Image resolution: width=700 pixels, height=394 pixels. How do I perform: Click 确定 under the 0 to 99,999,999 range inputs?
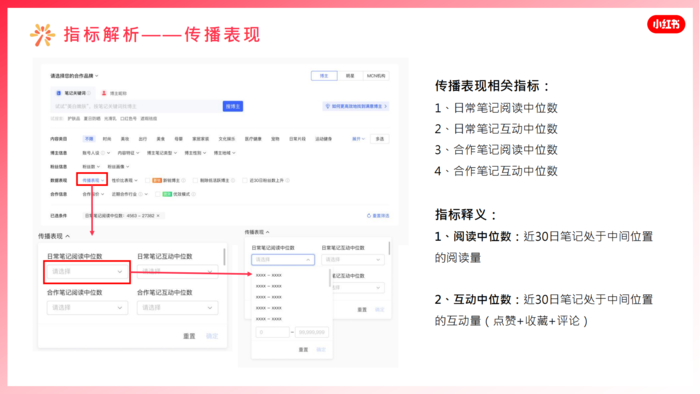coord(321,349)
